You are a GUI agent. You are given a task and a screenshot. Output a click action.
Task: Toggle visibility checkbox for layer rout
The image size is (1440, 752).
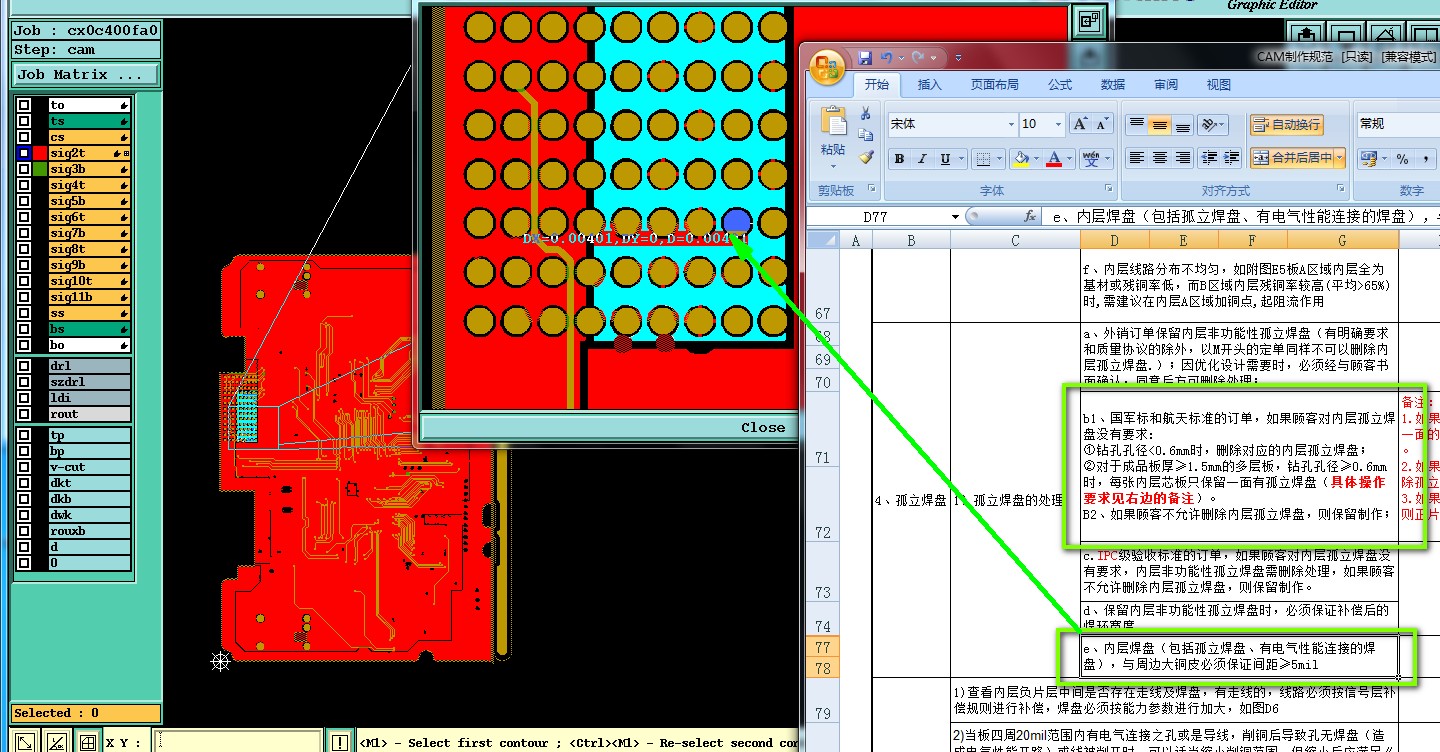click(x=23, y=414)
